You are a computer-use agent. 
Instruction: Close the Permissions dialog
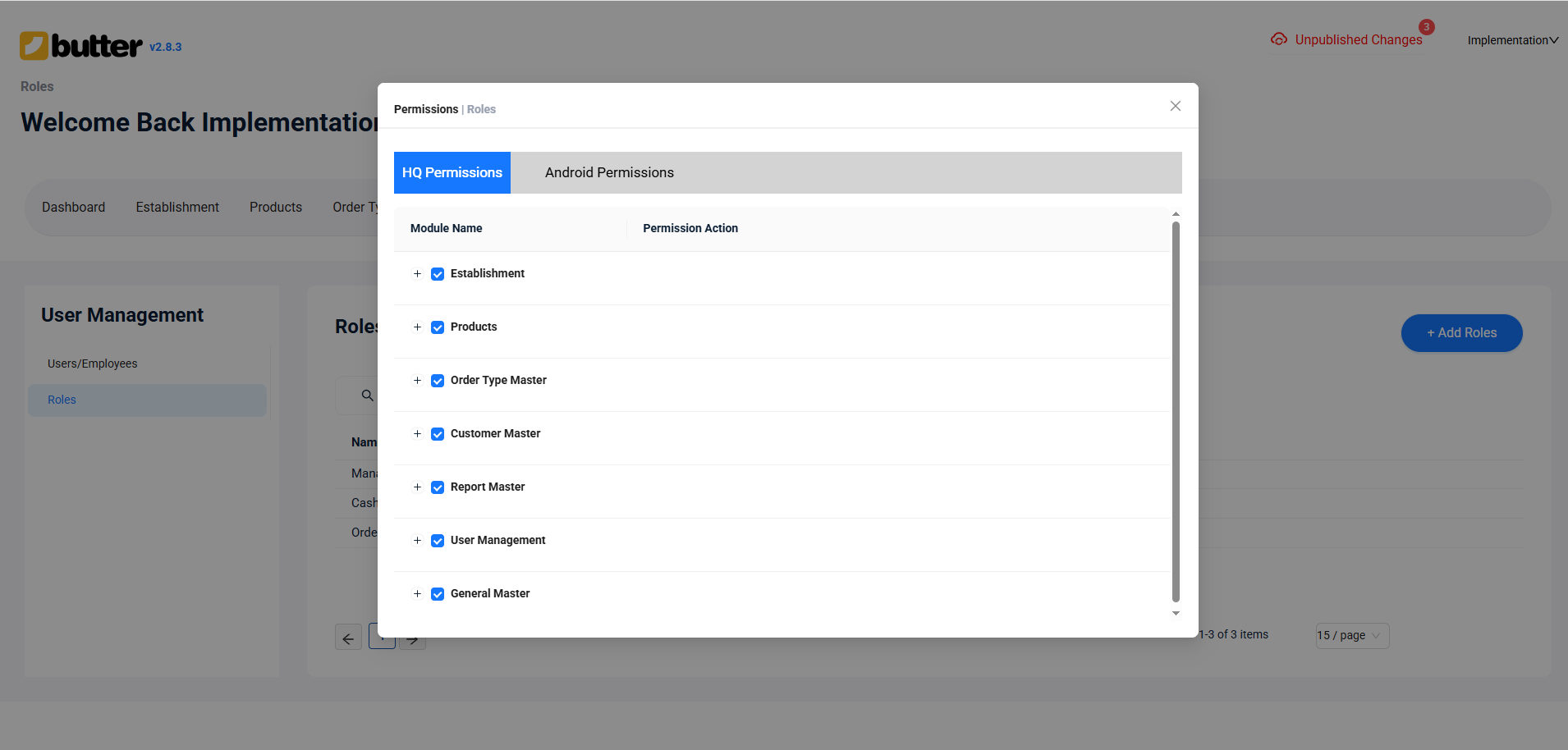point(1176,106)
